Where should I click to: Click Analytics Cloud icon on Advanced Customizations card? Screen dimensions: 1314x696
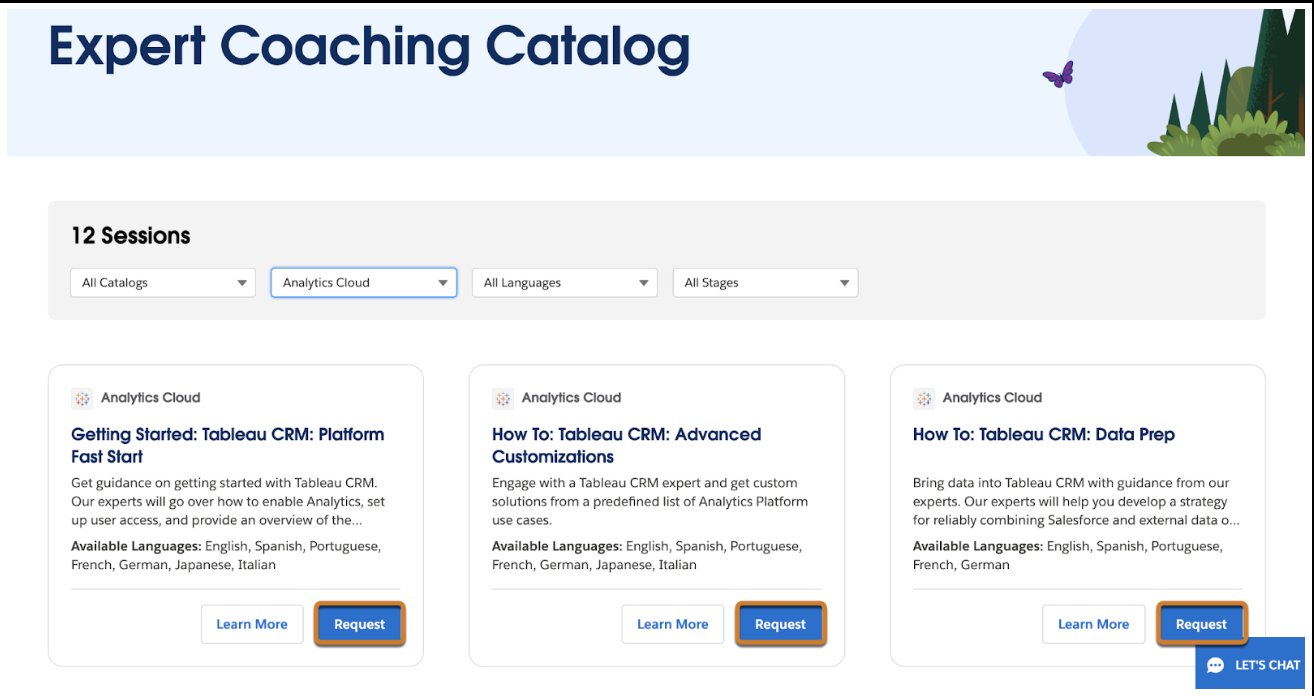(x=503, y=398)
